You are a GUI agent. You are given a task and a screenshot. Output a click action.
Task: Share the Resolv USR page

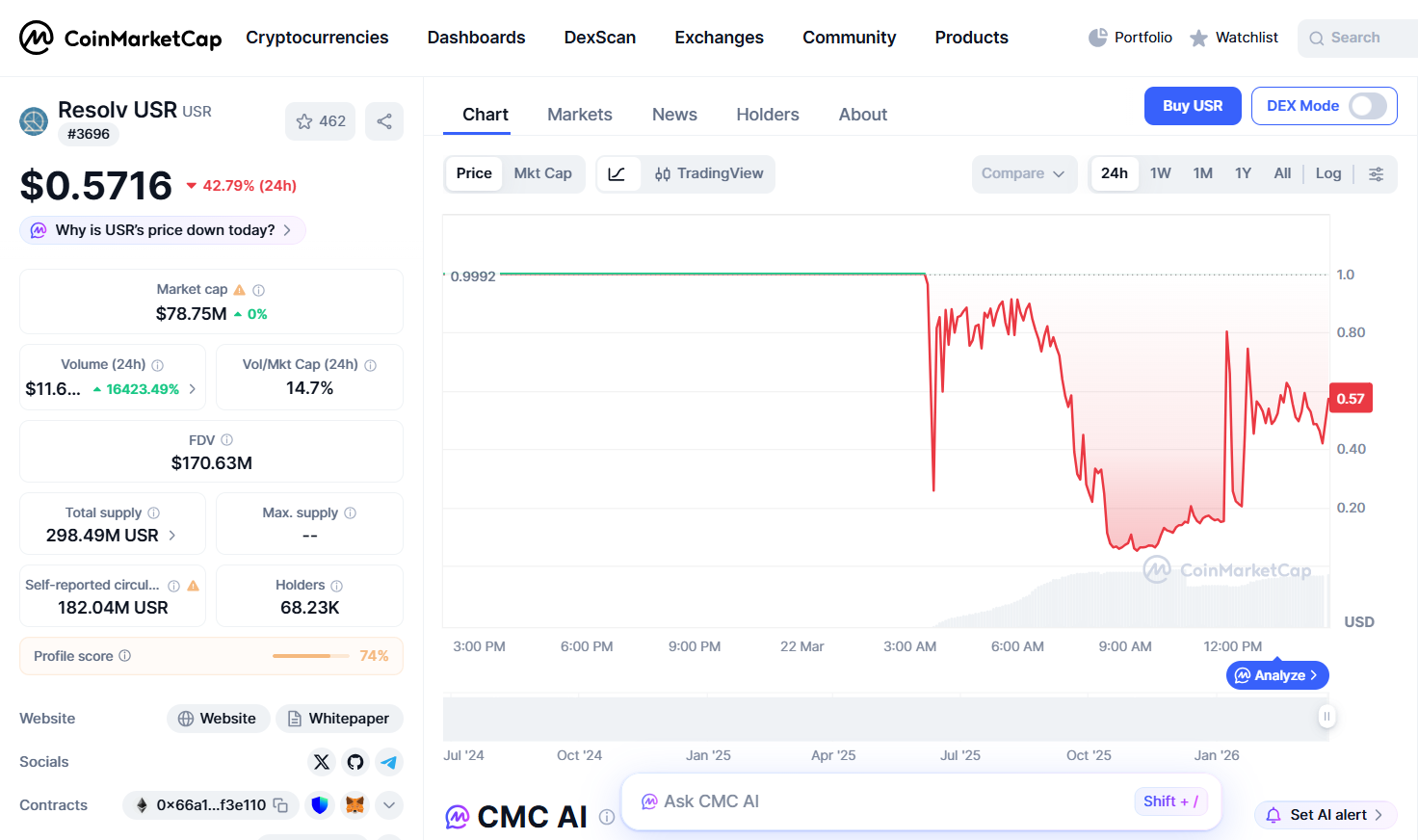tap(384, 120)
